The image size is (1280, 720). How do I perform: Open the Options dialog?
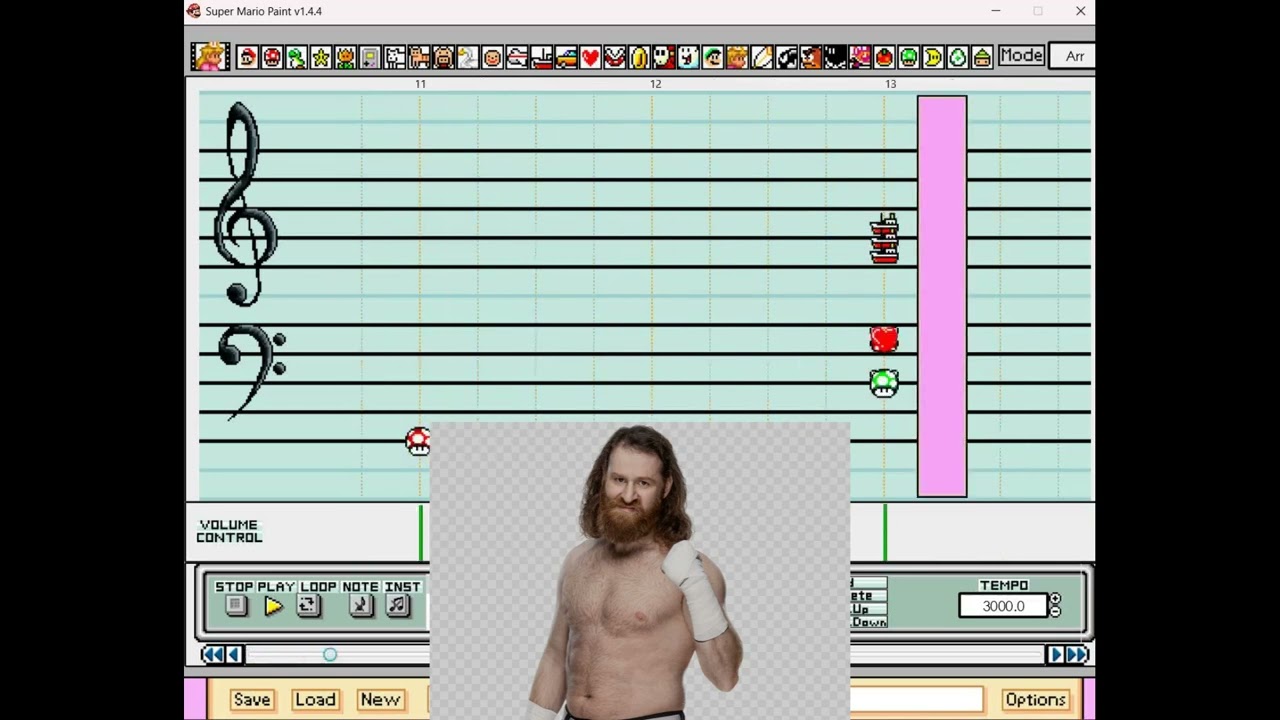click(x=1035, y=699)
